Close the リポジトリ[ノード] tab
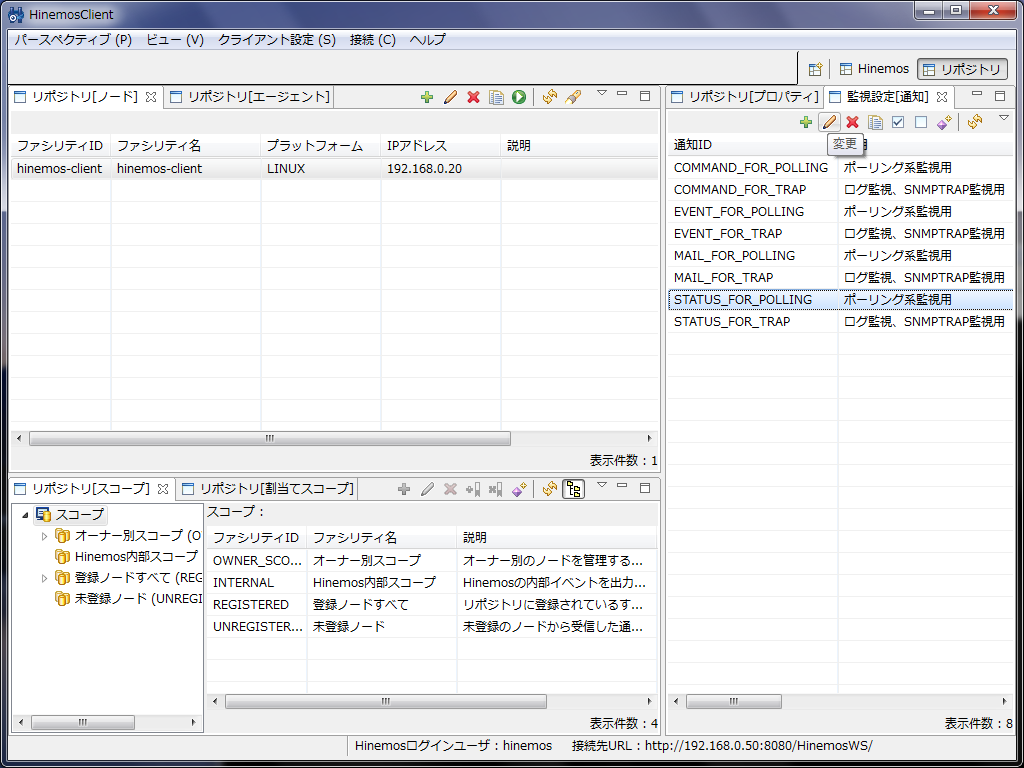Image resolution: width=1024 pixels, height=768 pixels. [151, 97]
